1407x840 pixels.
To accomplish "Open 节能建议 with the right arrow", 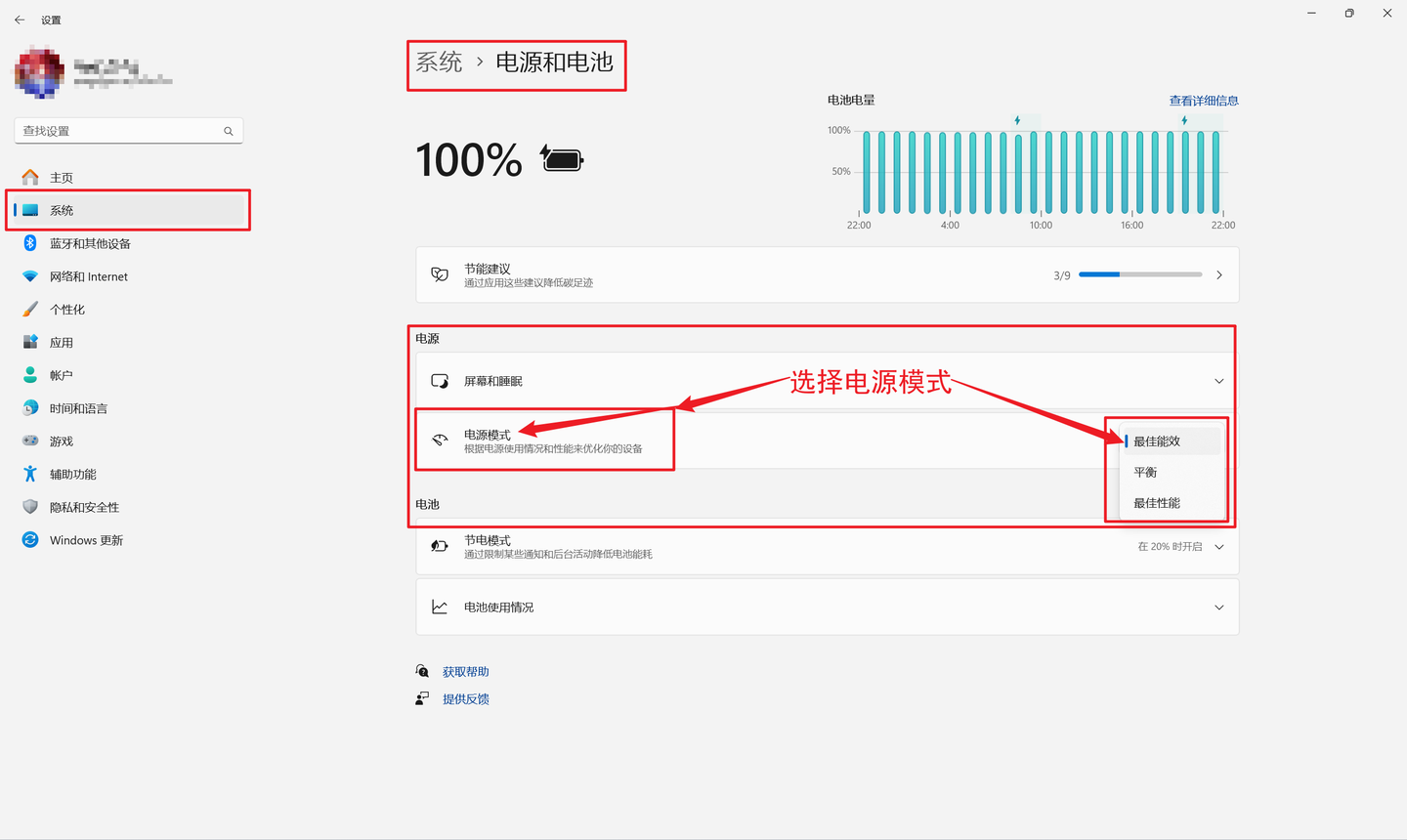I will coord(1219,275).
